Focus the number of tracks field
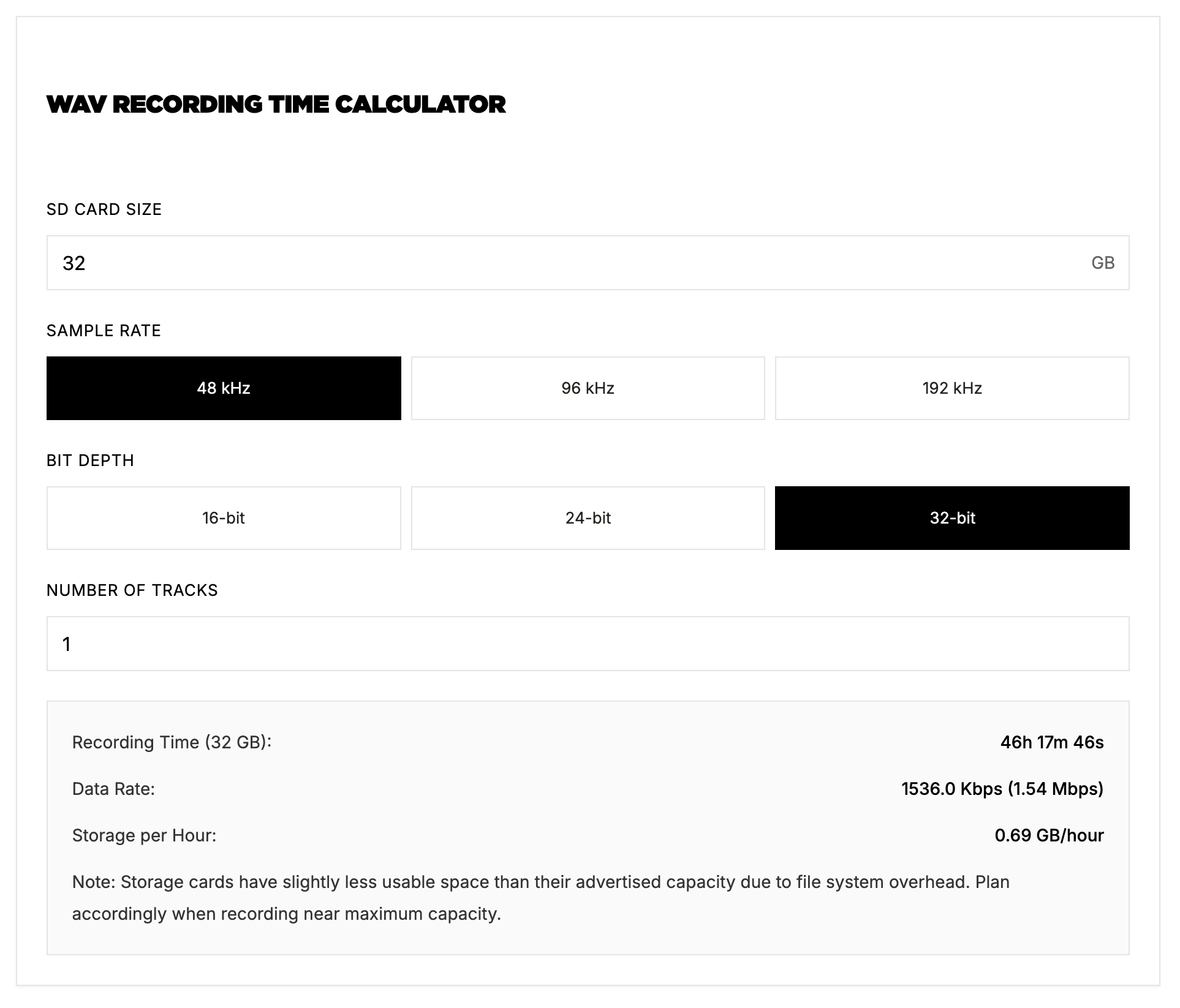Viewport: 1180px width, 1008px height. (x=588, y=644)
